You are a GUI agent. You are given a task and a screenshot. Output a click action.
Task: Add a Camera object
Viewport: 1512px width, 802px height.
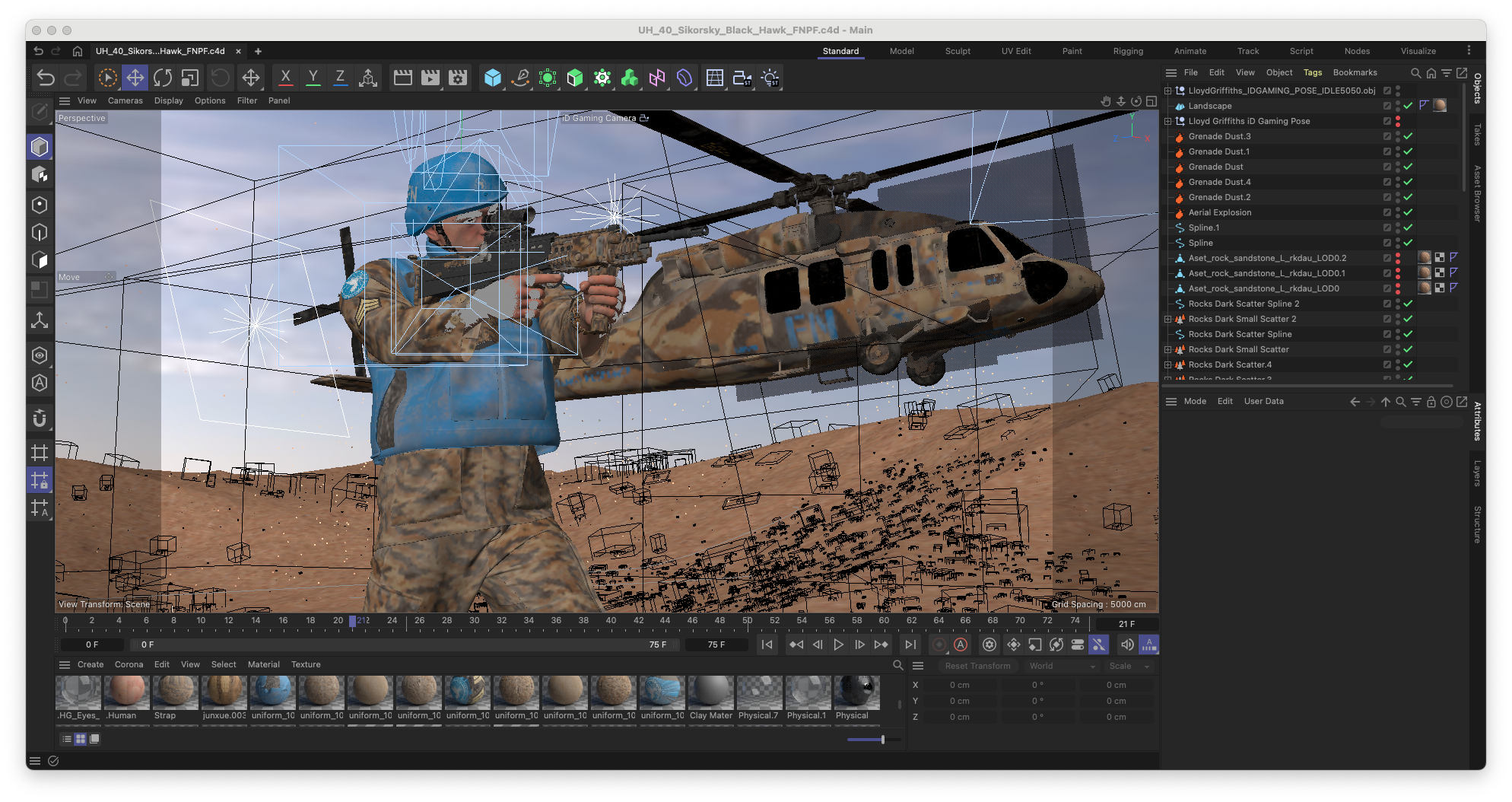click(x=742, y=78)
